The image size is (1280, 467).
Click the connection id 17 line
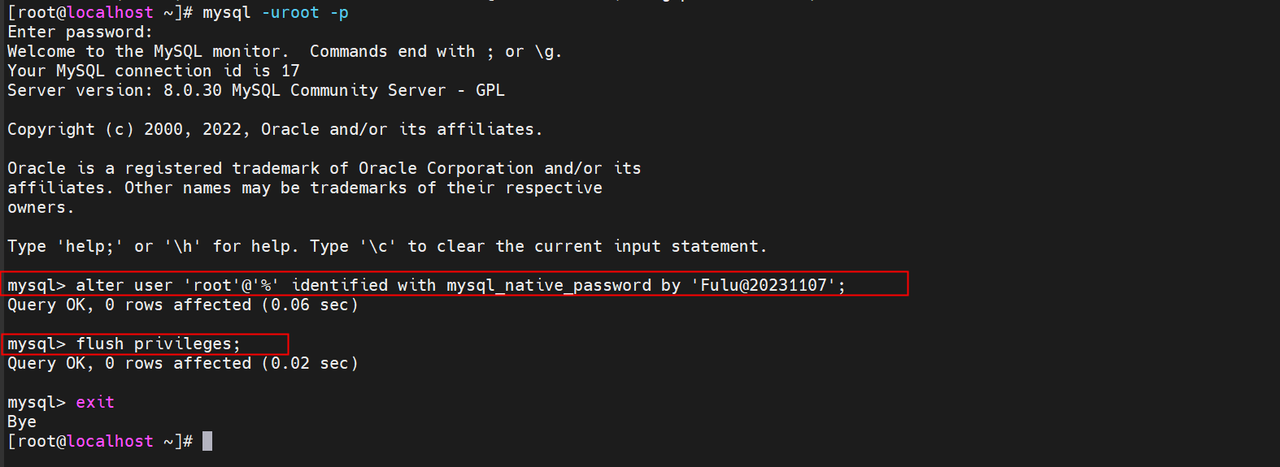153,71
